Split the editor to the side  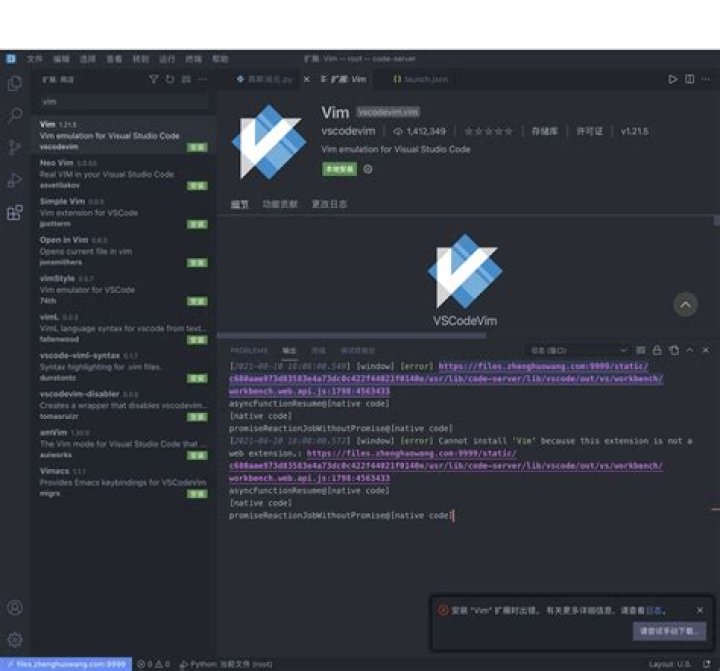(x=689, y=79)
